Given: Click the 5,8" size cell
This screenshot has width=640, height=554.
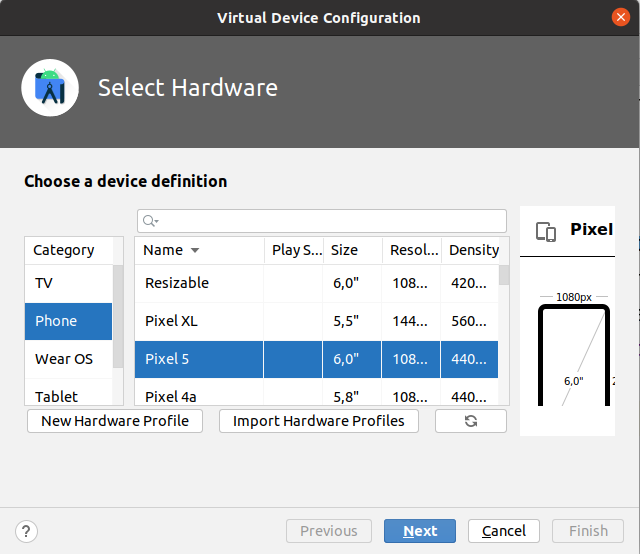Looking at the screenshot, I should 352,393.
